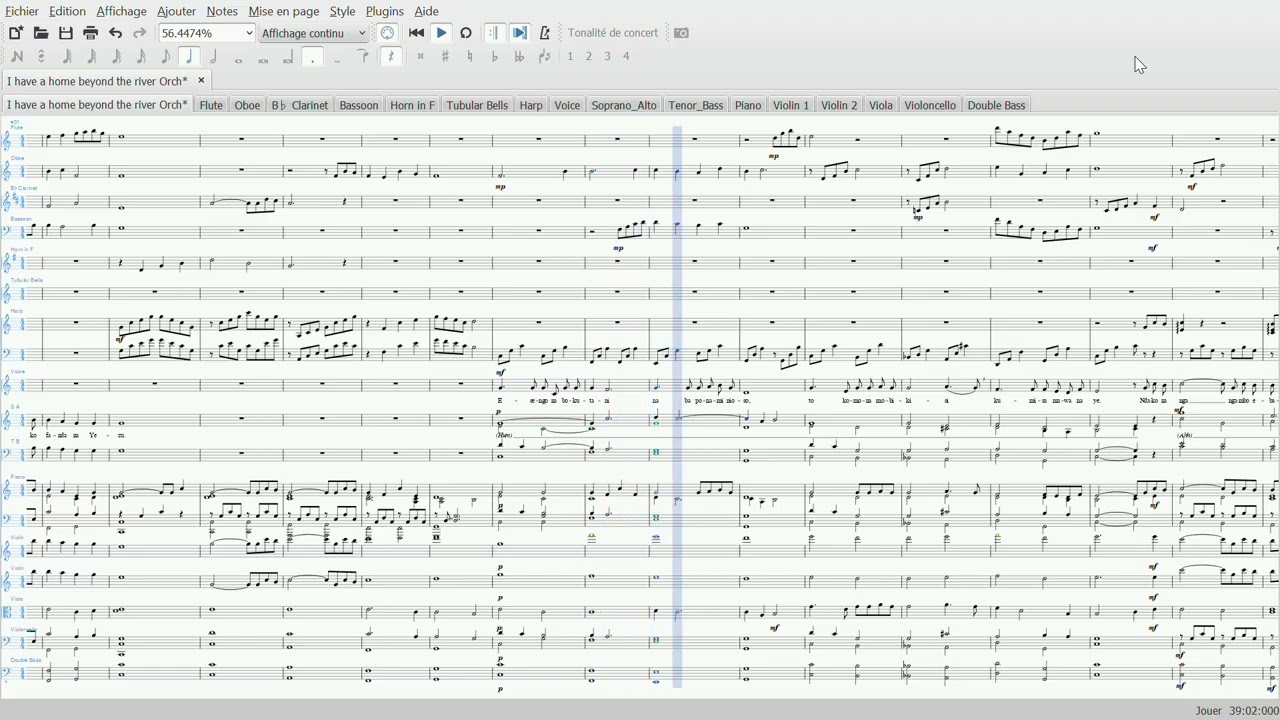Toggle pan score during playback
The image size is (1280, 720).
pos(520,33)
